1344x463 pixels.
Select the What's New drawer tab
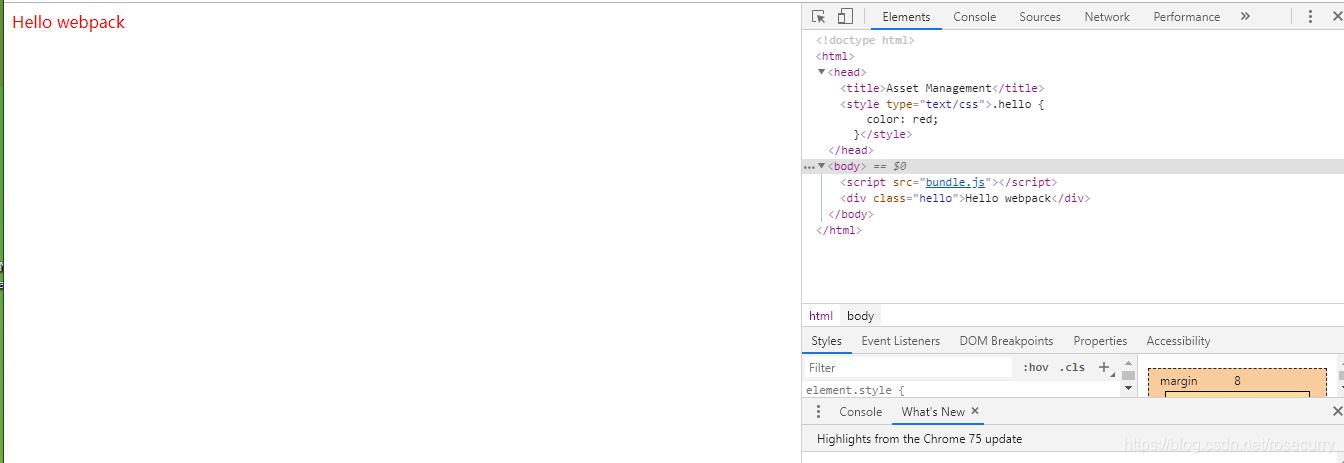click(x=933, y=412)
